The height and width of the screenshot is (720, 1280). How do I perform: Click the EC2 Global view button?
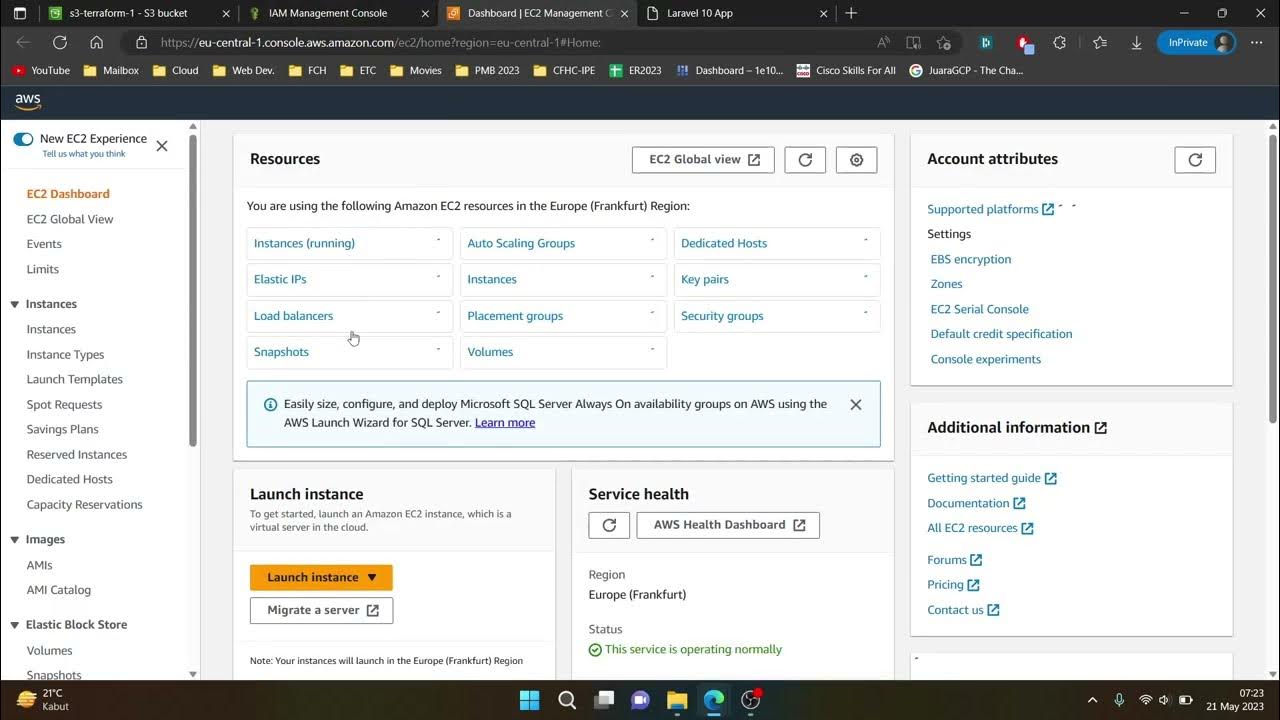(x=703, y=160)
